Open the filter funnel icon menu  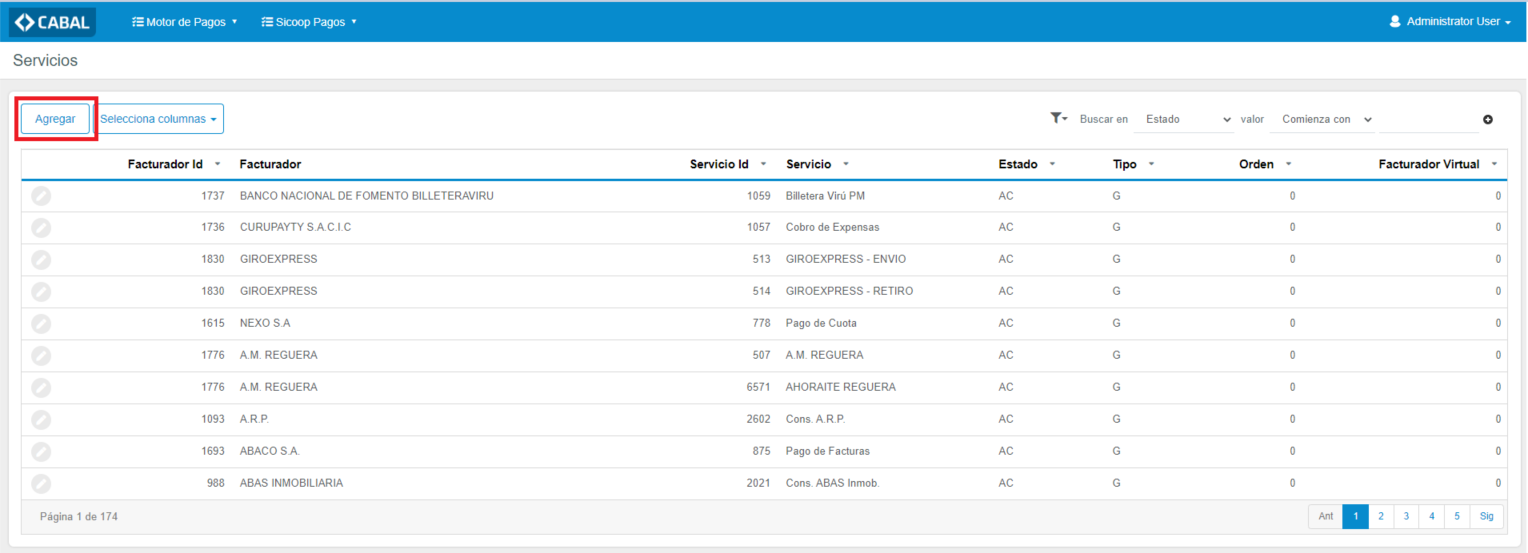coord(1059,118)
